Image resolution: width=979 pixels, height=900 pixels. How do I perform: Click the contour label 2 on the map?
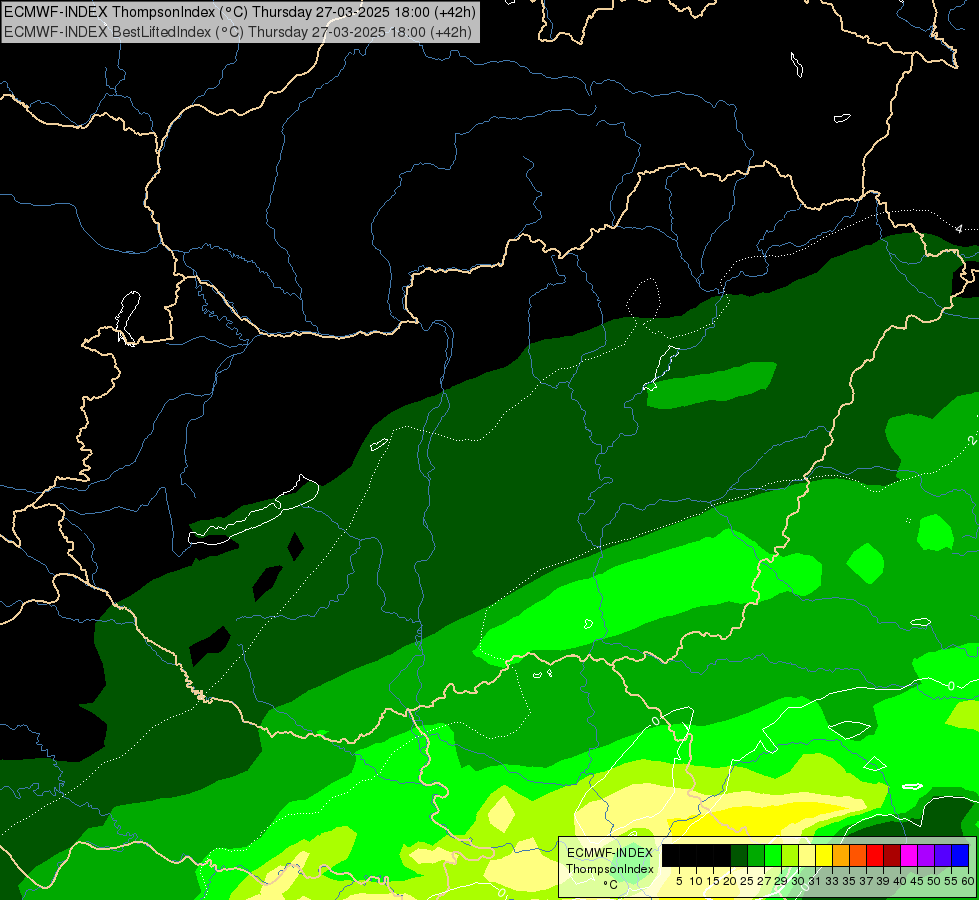[x=972, y=440]
